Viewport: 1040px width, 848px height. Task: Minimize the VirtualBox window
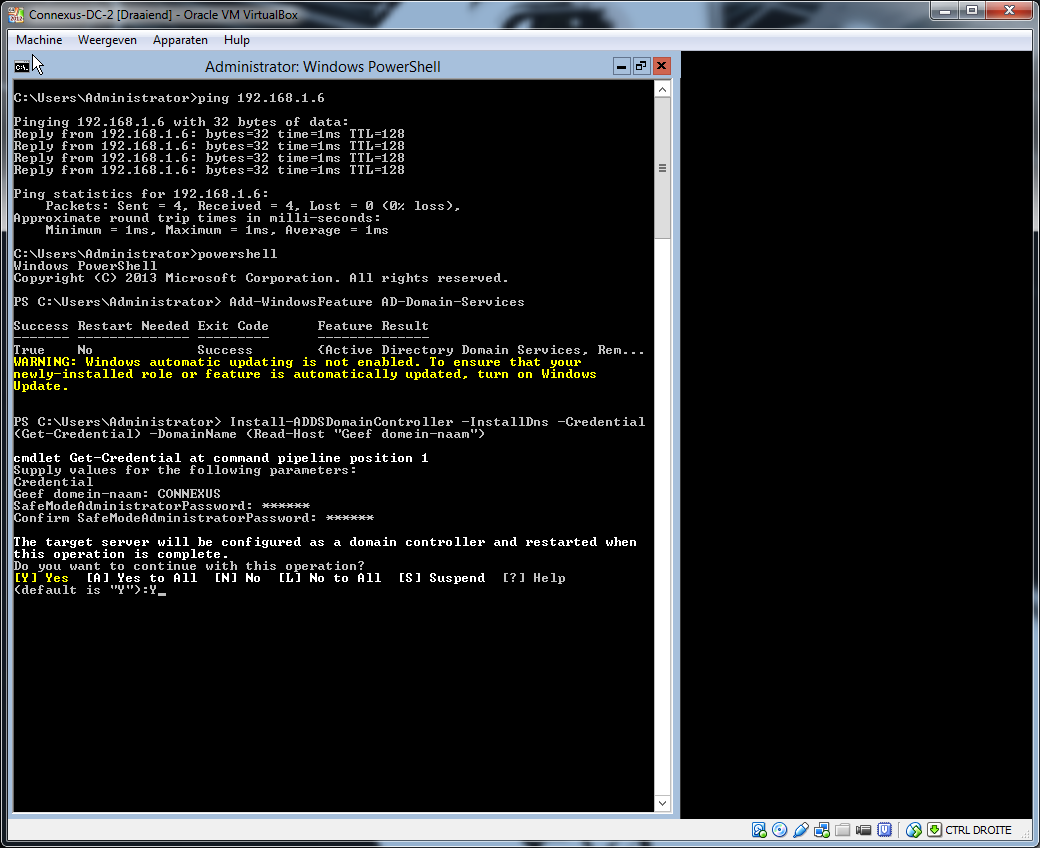(x=944, y=10)
